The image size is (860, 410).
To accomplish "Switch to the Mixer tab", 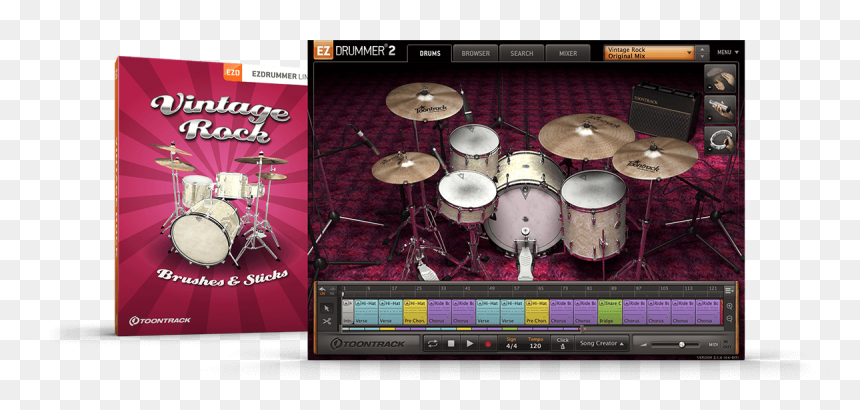I will tap(568, 53).
